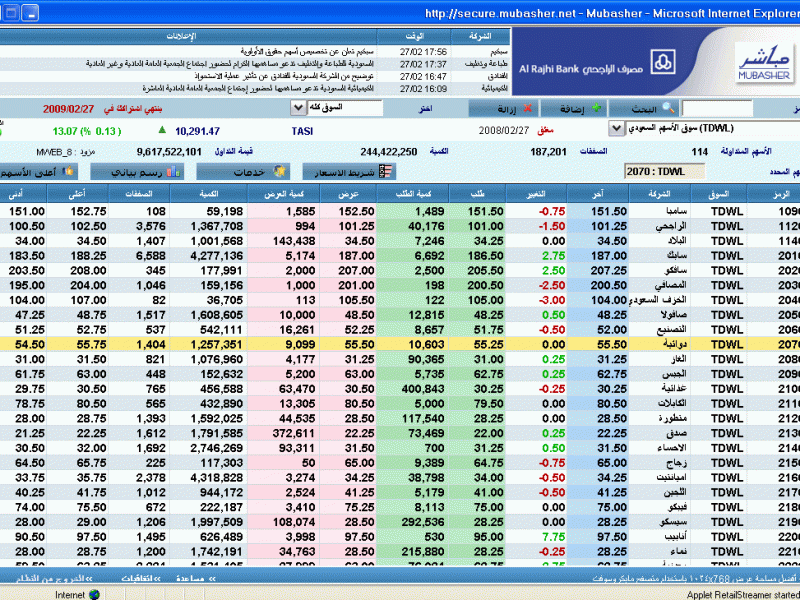Select the 'الاحساء' company row
The image size is (800, 600).
point(400,448)
